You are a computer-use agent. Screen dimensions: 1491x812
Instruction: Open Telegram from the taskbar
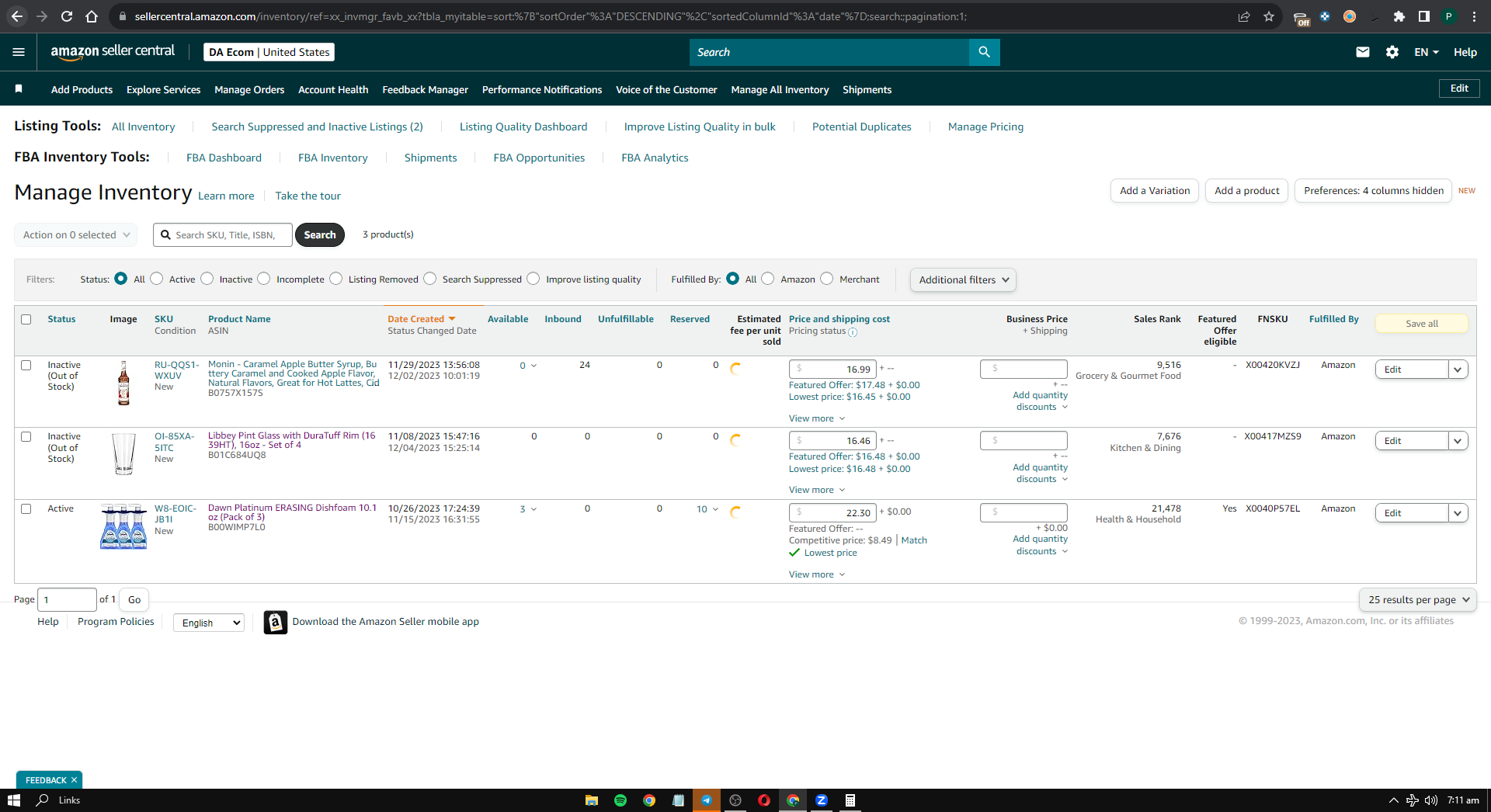pyautogui.click(x=706, y=800)
